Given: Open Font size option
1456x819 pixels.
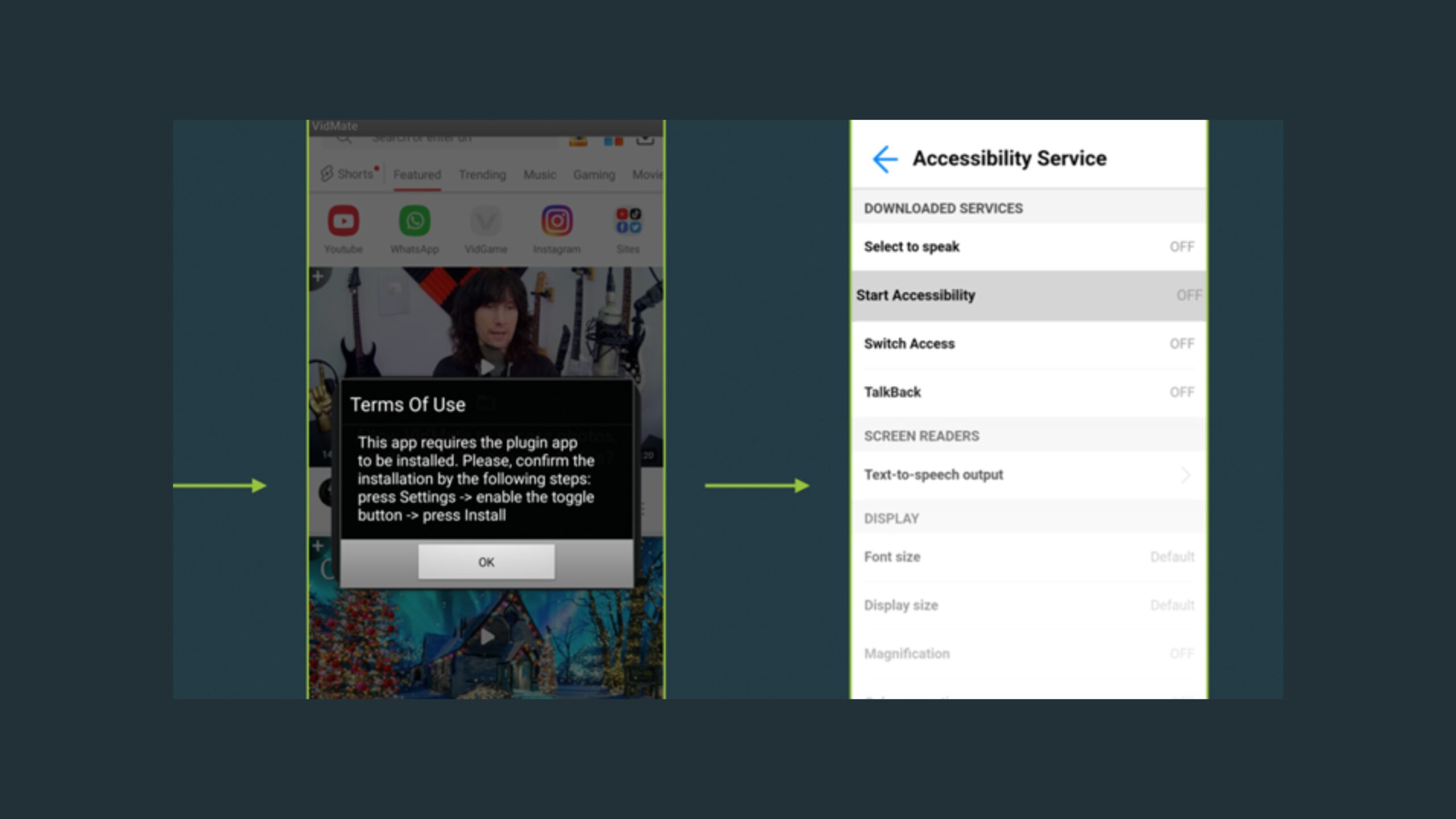Looking at the screenshot, I should (1029, 557).
